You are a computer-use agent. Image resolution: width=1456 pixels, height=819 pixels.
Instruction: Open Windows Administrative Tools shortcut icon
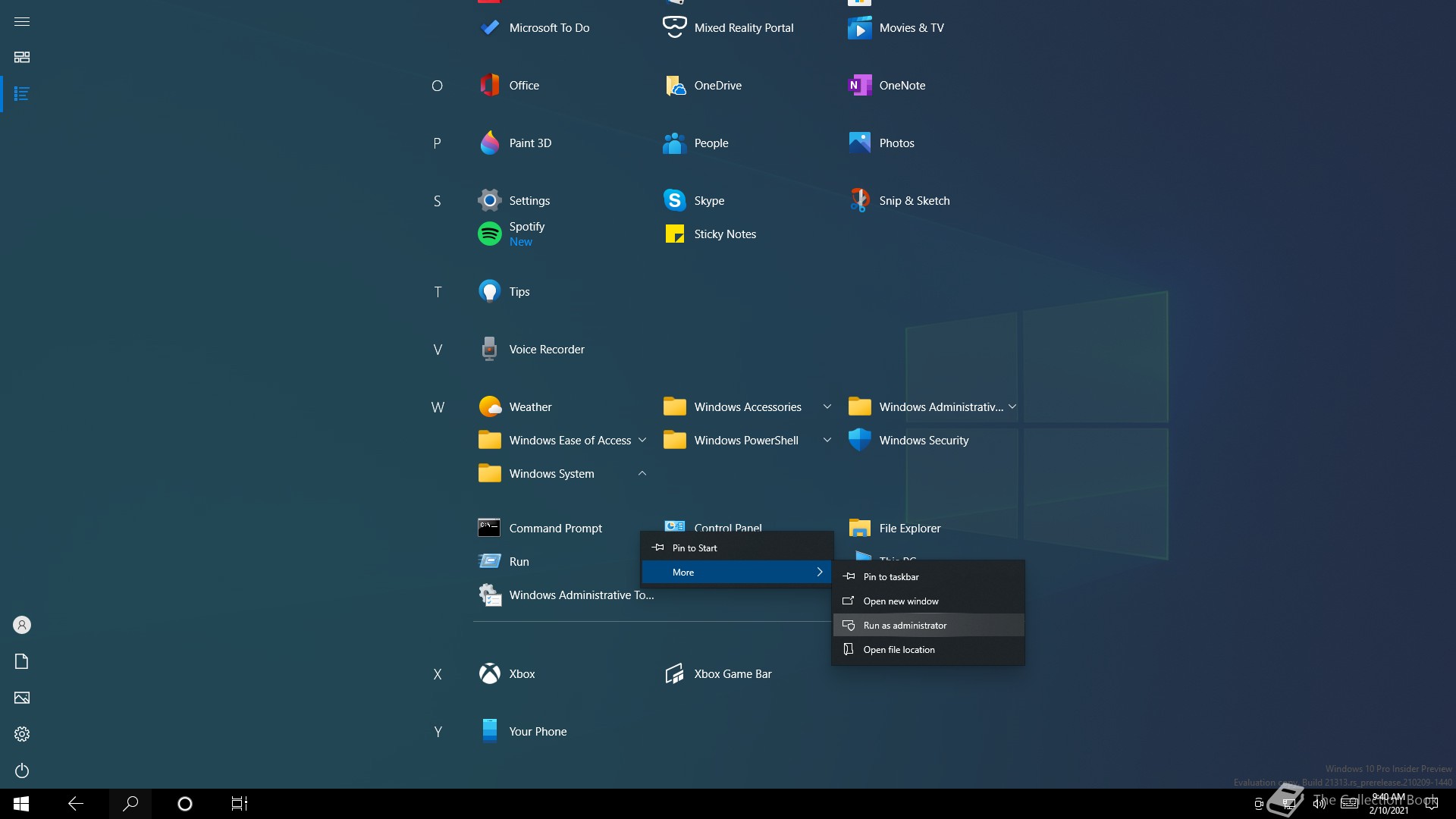click(490, 595)
